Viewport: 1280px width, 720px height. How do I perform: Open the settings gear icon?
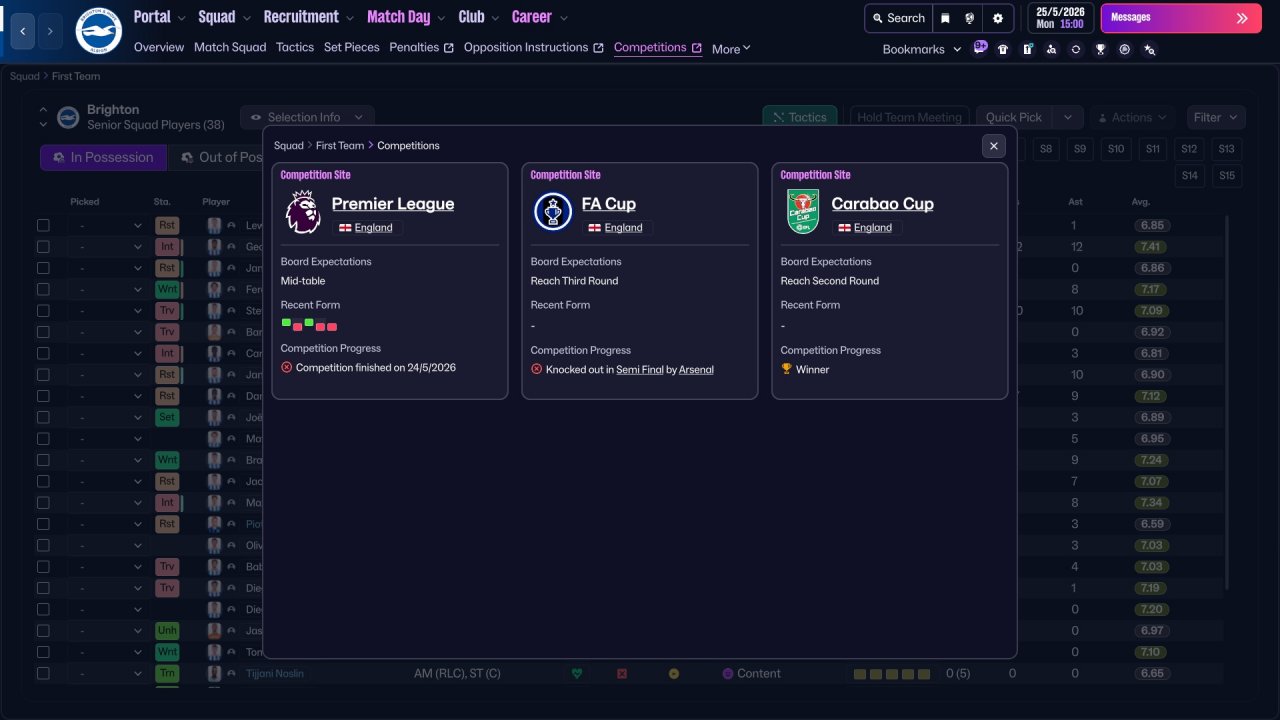[x=998, y=18]
